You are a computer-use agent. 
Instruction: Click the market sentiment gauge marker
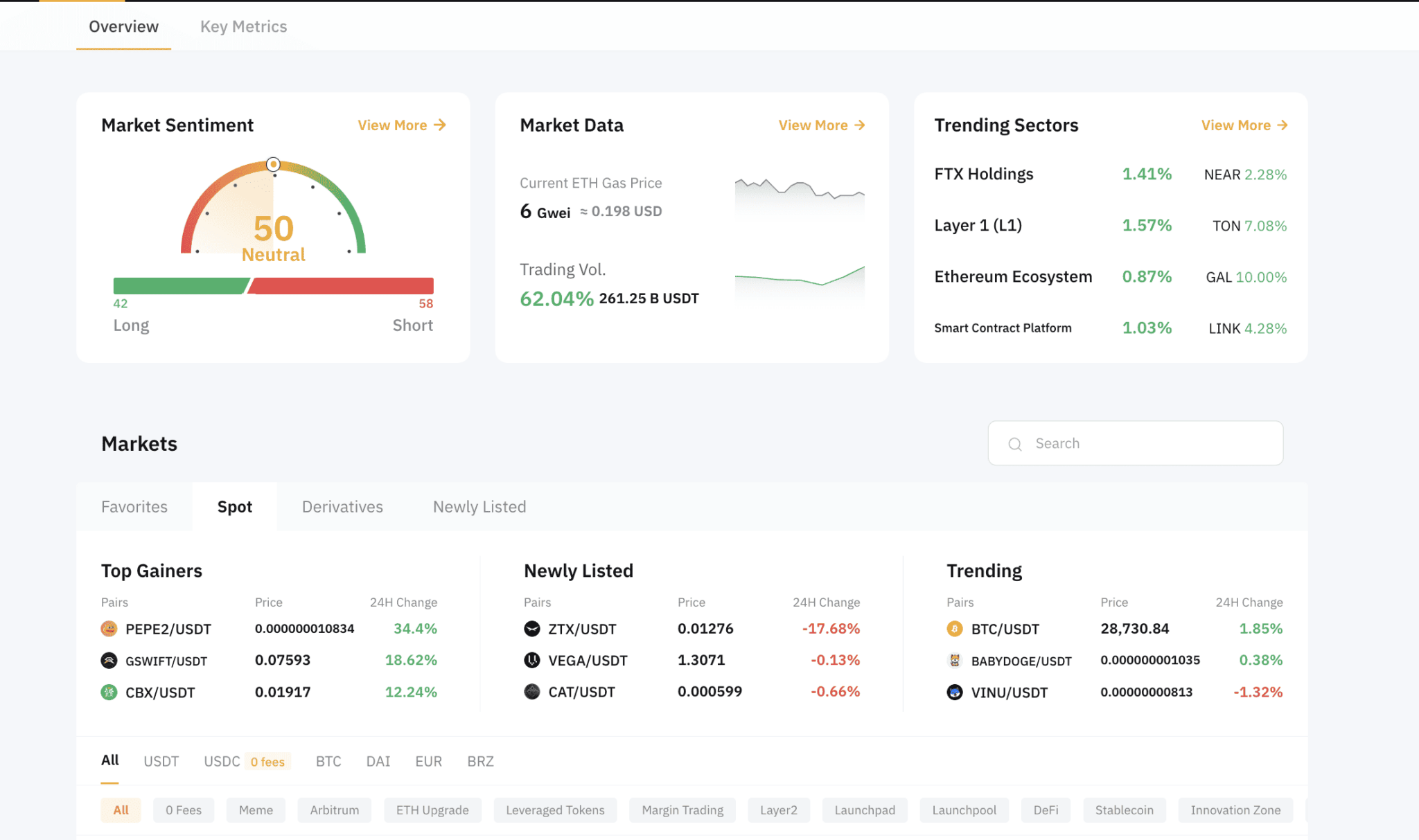(273, 165)
